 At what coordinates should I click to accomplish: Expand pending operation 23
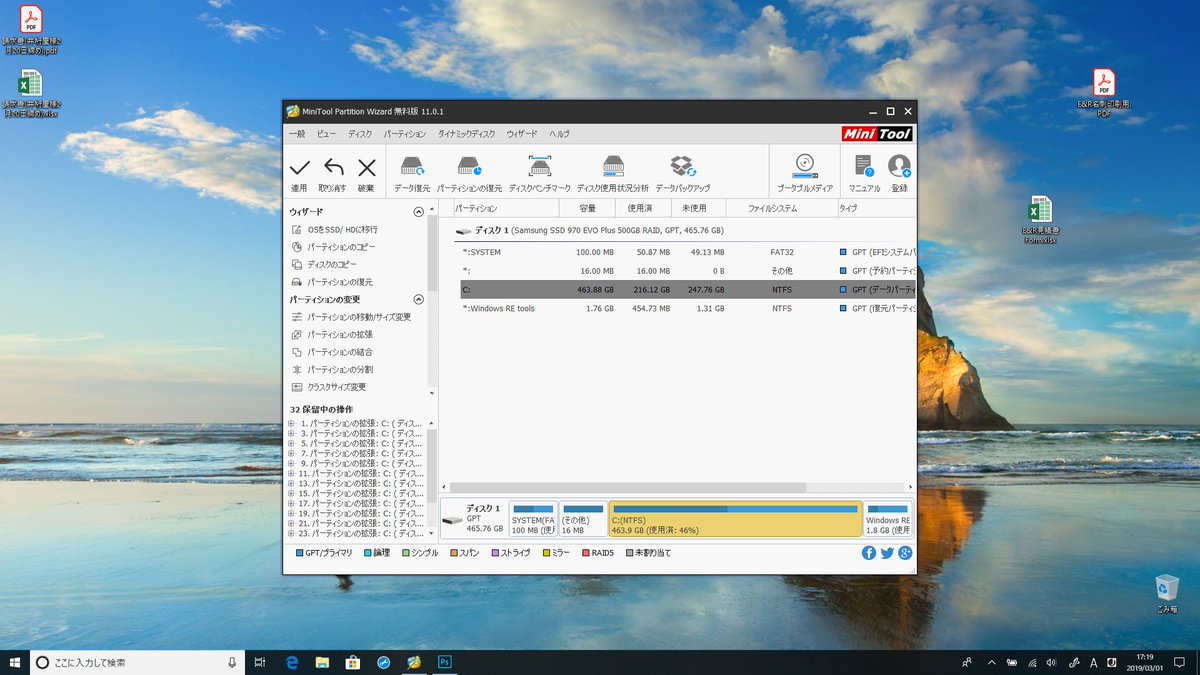291,534
